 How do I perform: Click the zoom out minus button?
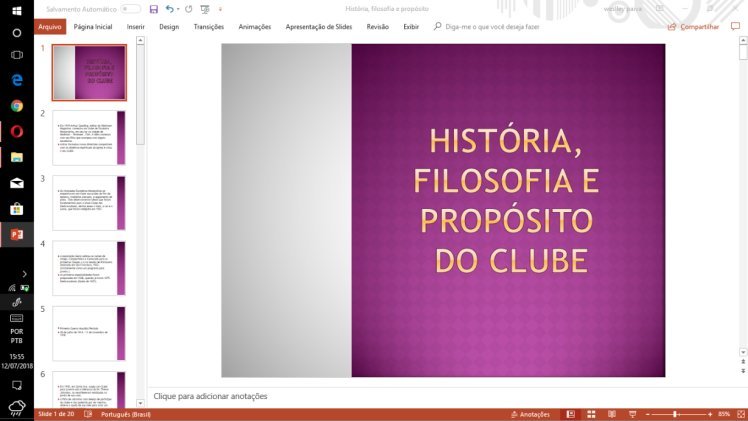[x=647, y=414]
